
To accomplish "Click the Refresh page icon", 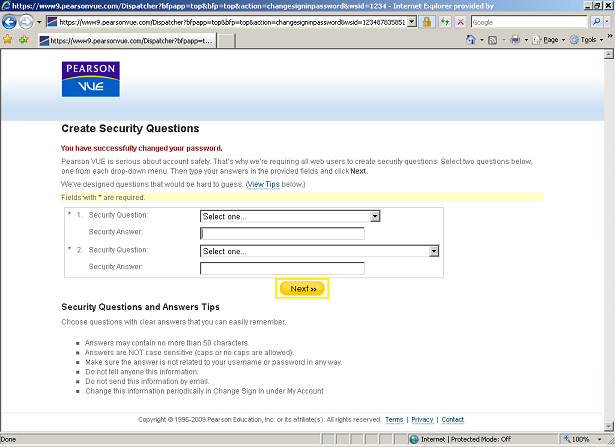I will point(444,21).
